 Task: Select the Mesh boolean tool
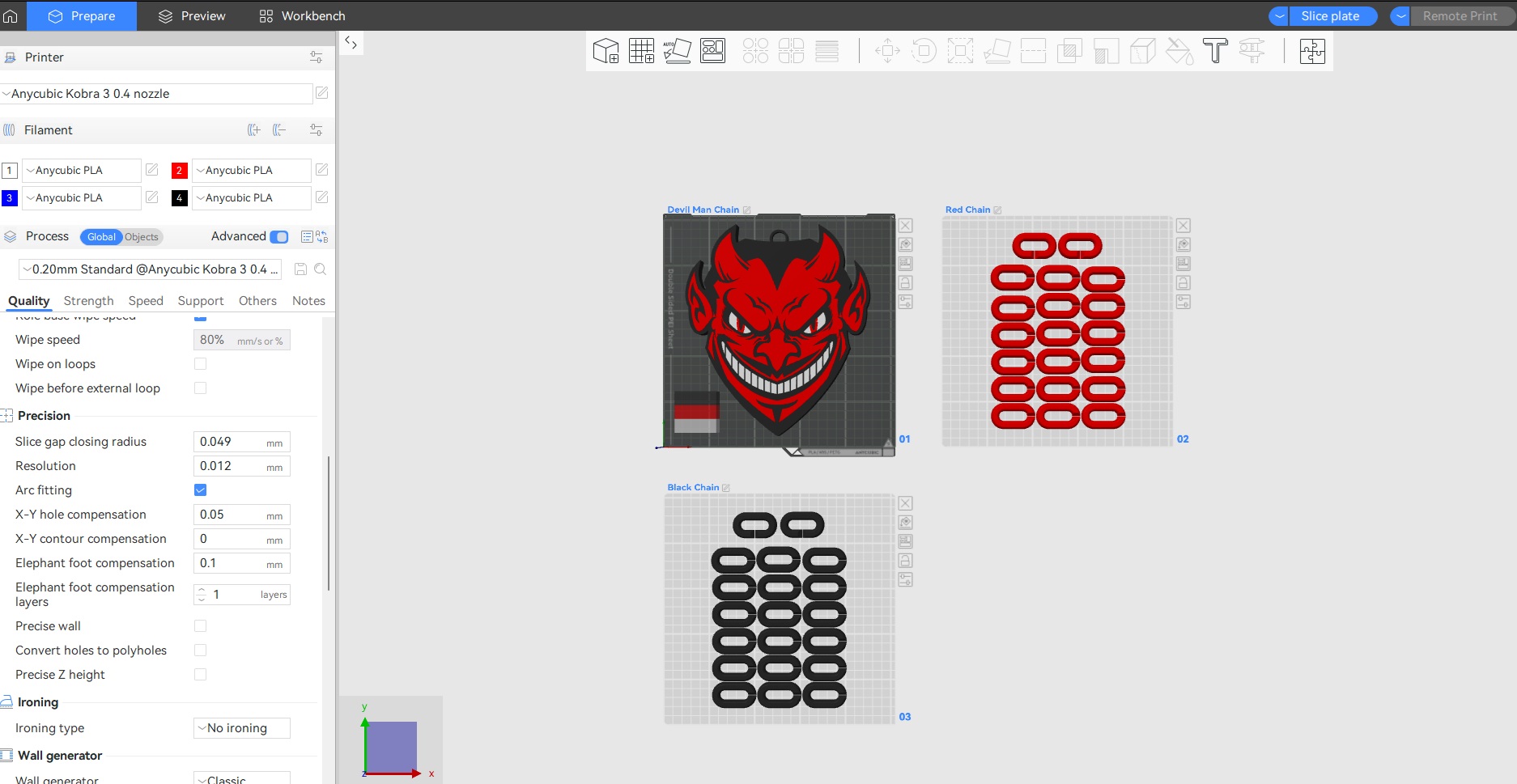1069,51
